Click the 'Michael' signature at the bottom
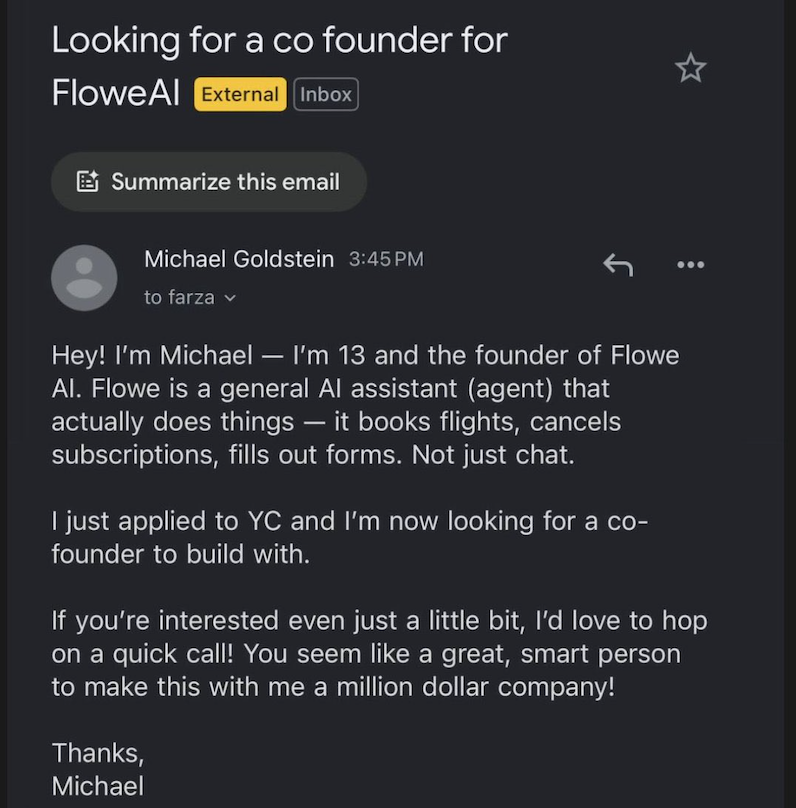The height and width of the screenshot is (808, 796). [x=98, y=786]
